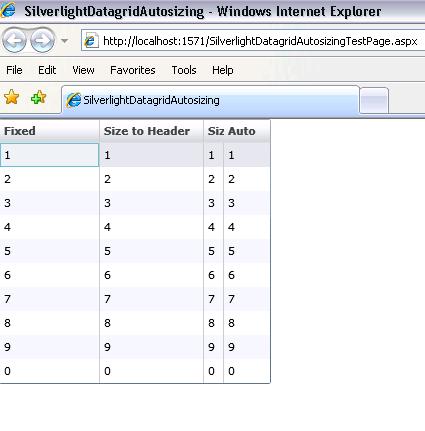The image size is (425, 431).
Task: Select cell 6 in Fixed column
Action: (49, 275)
